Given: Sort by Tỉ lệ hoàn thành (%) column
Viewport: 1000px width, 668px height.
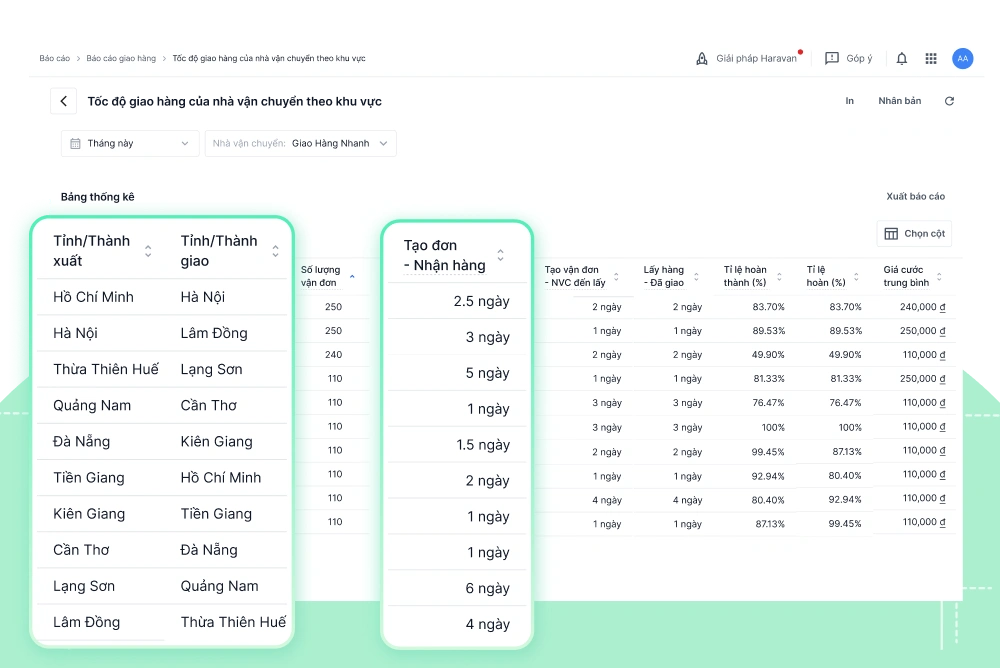Looking at the screenshot, I should [779, 276].
